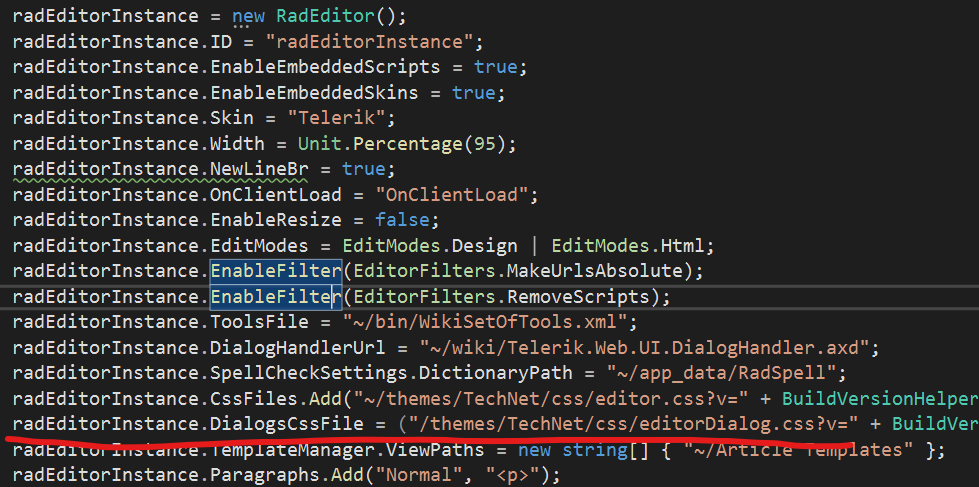Click the MakeUrlsAbsolute filter name

597,271
